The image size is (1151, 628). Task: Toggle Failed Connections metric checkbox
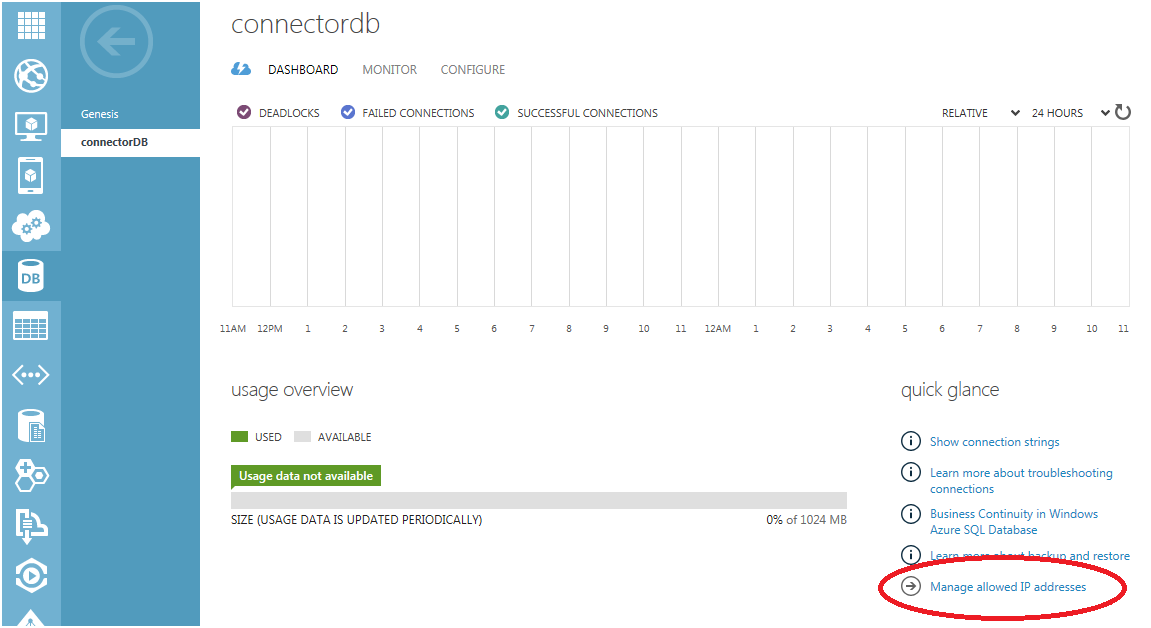(x=348, y=113)
